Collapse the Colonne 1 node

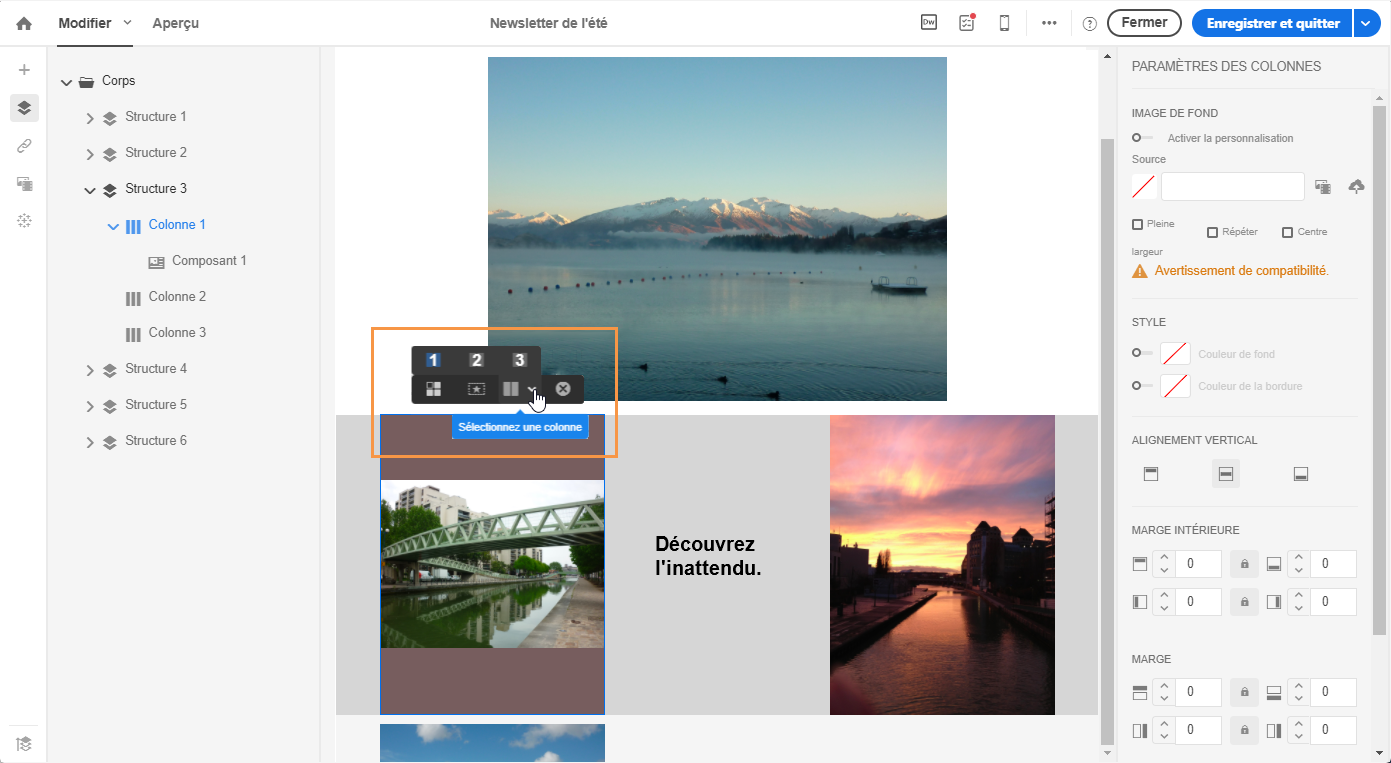coord(113,226)
